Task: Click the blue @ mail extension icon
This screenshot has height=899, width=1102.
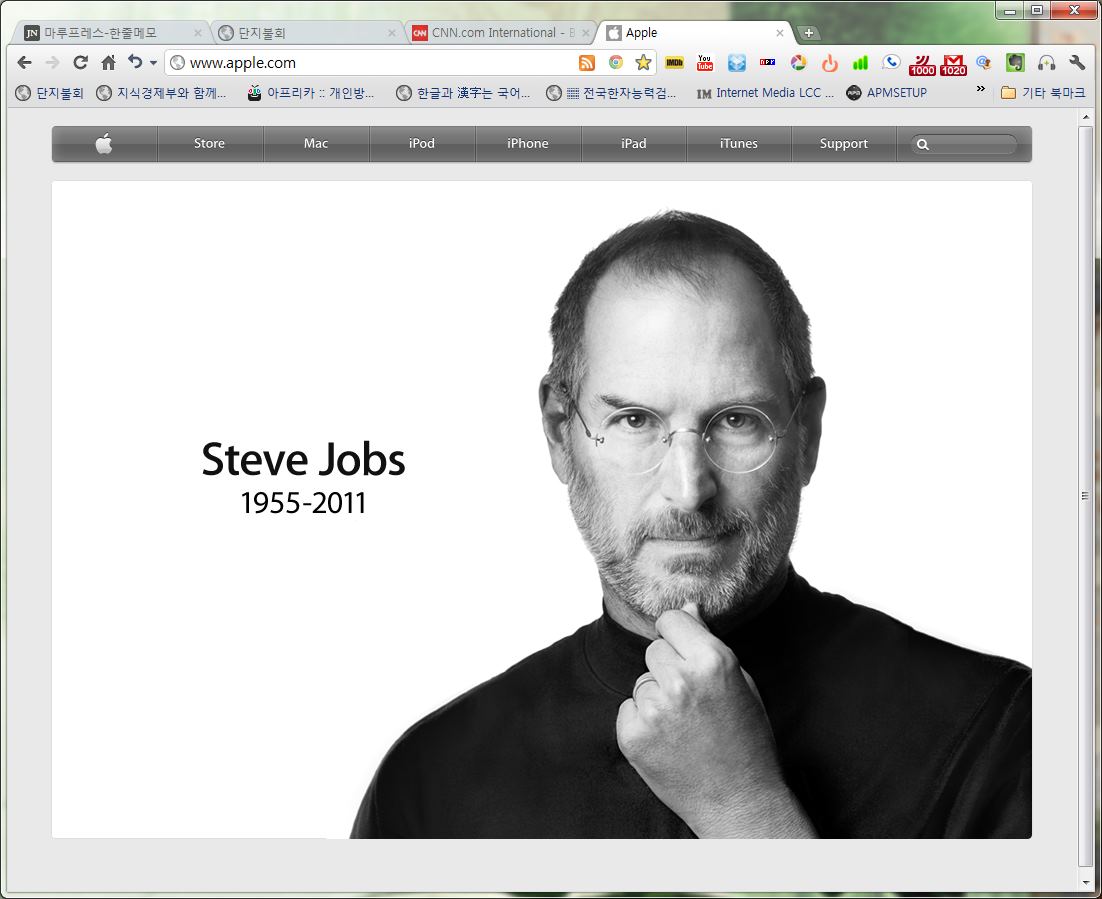Action: 983,63
